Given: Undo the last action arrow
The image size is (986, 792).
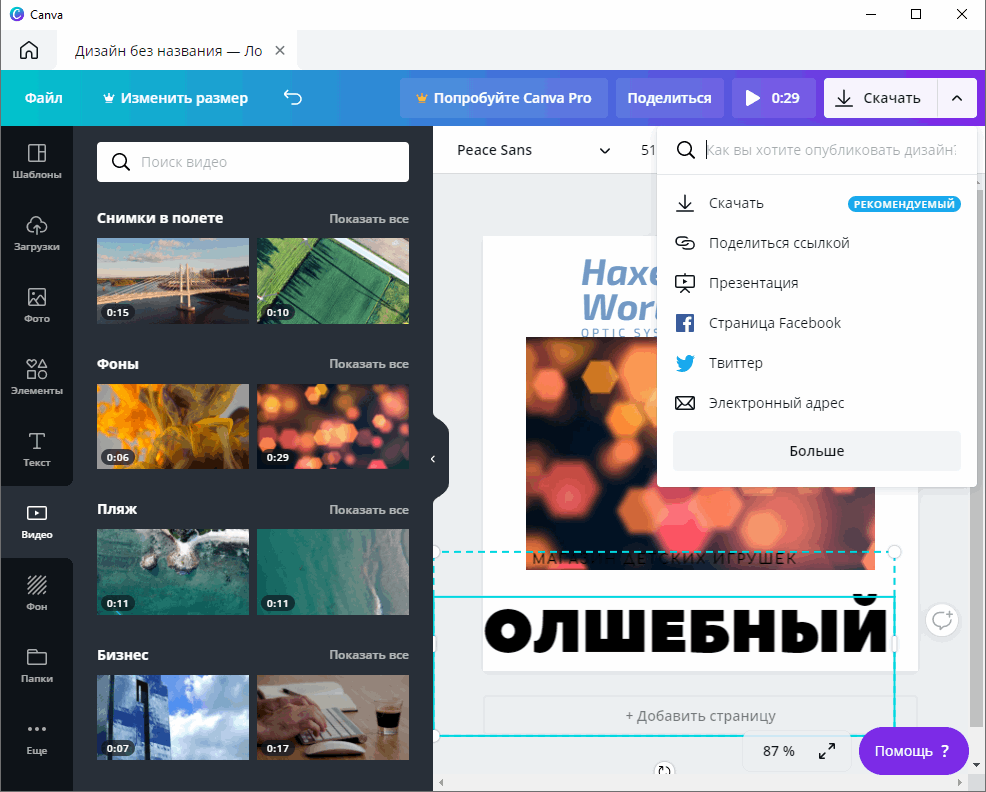Looking at the screenshot, I should point(293,98).
